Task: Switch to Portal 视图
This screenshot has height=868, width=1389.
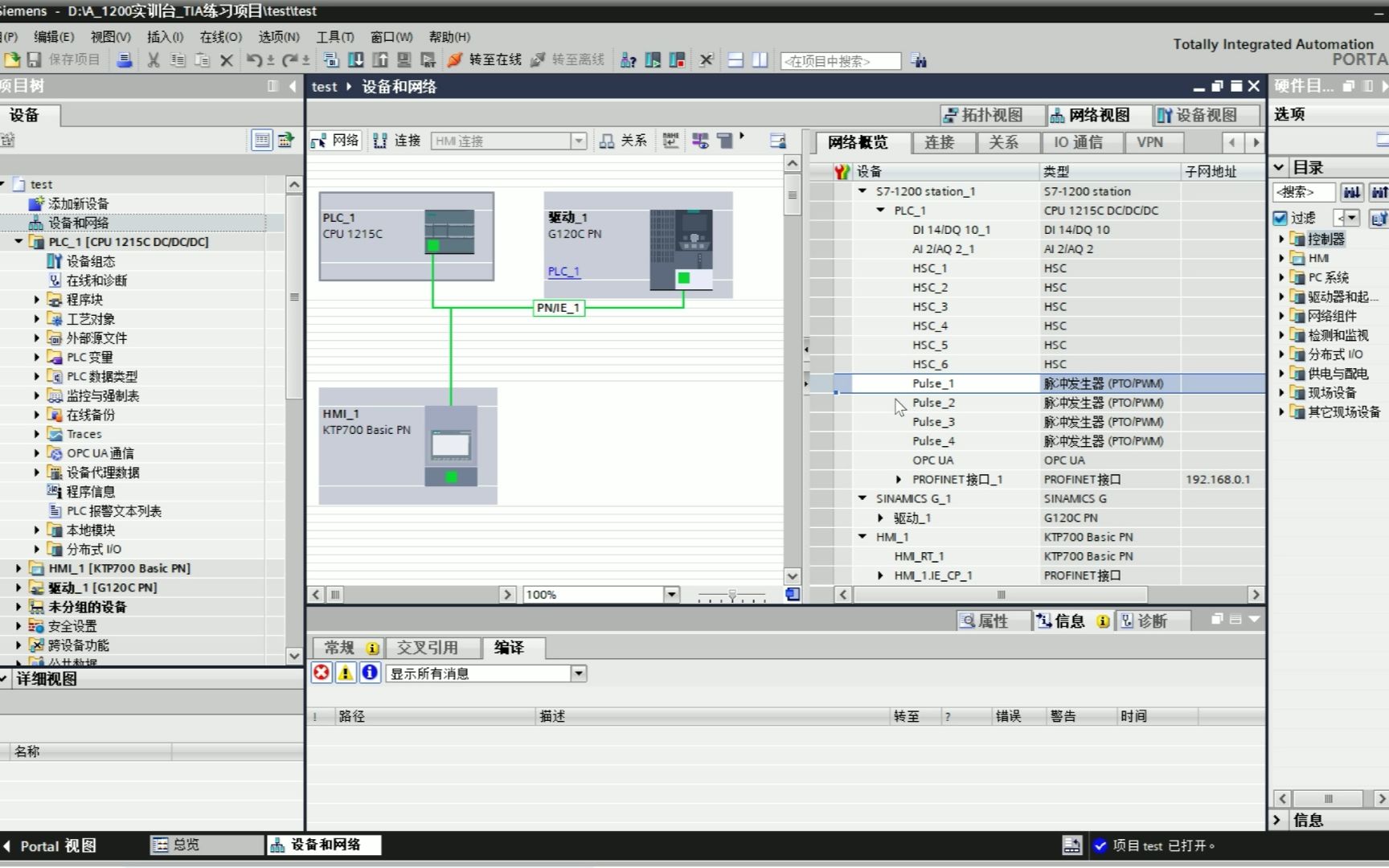Action: (x=50, y=845)
